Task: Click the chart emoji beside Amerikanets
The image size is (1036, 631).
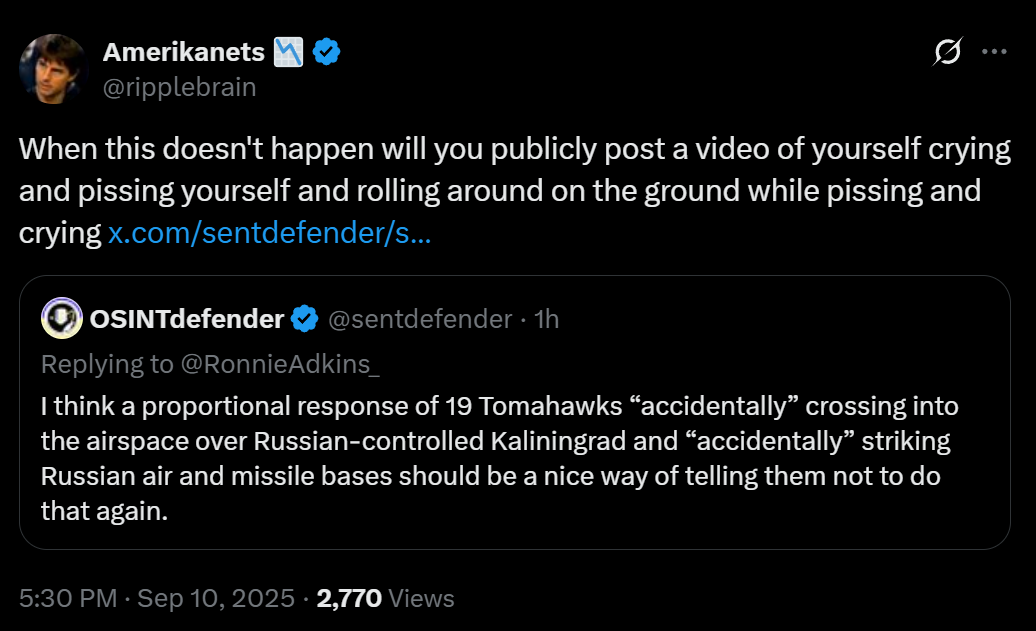Action: tap(290, 52)
